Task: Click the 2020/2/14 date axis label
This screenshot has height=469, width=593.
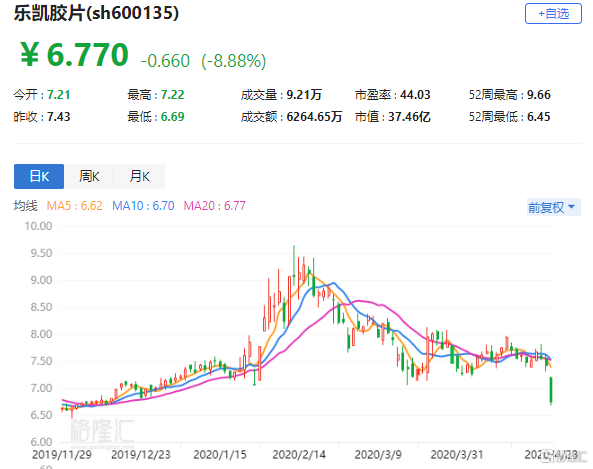Action: 299,454
